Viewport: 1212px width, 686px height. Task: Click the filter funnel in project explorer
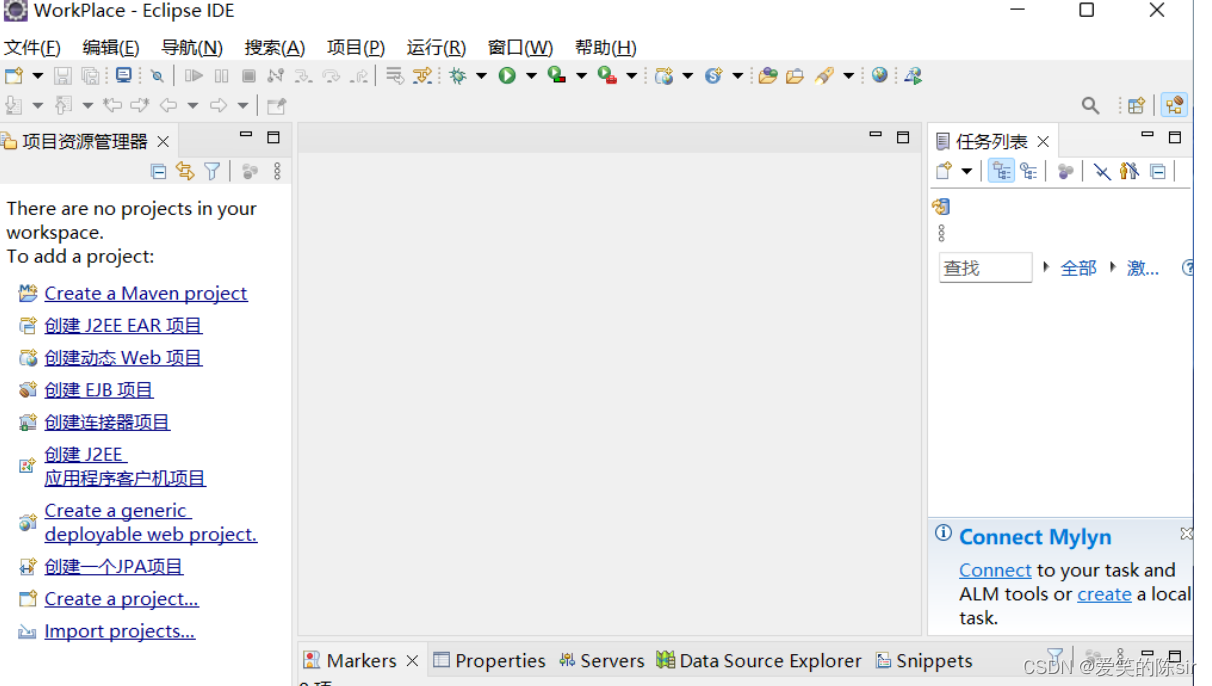[x=212, y=171]
